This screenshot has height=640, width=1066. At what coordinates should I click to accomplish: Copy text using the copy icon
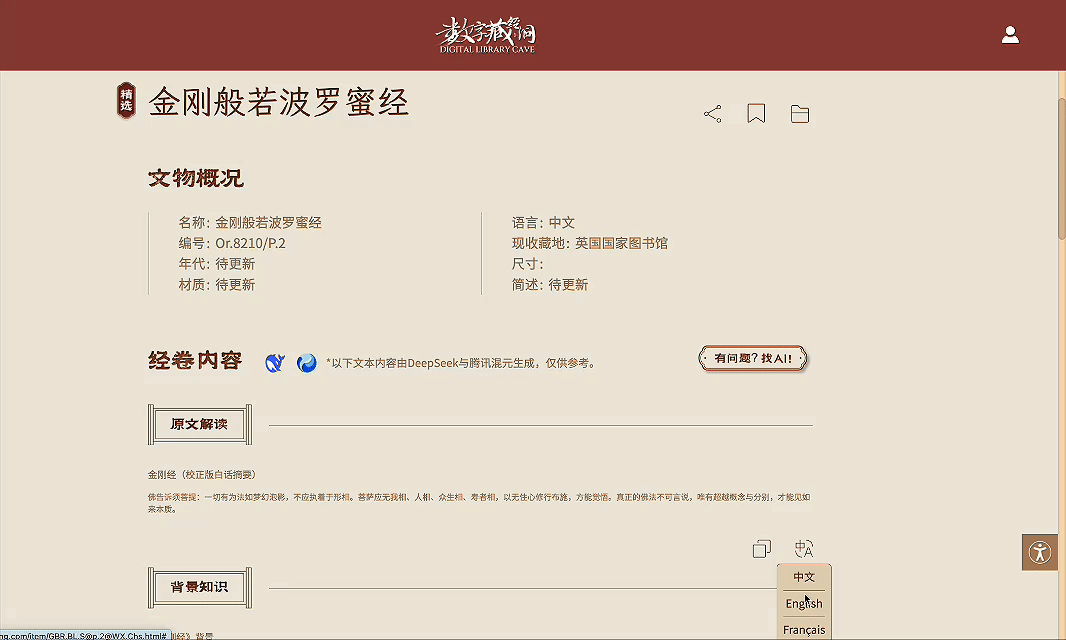[x=761, y=548]
